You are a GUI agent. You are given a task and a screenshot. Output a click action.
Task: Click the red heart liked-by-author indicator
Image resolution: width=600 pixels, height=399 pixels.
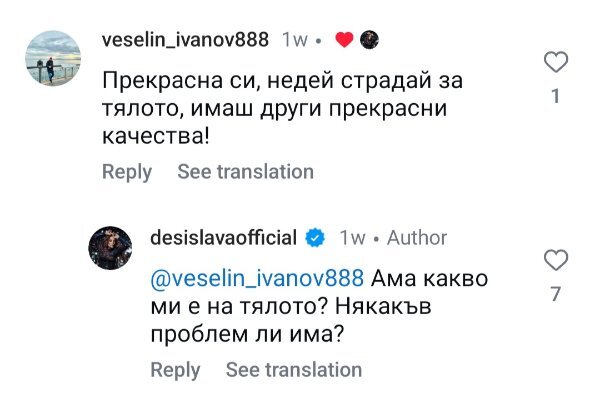pyautogui.click(x=344, y=40)
